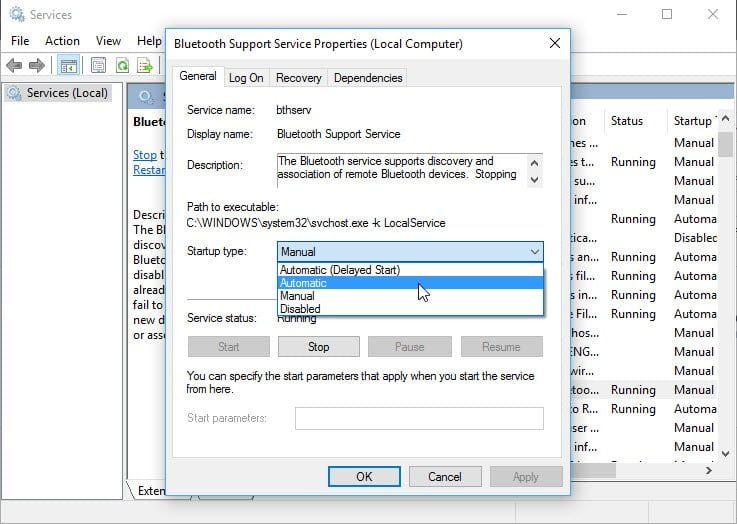
Task: Click the Pause service button
Action: coord(409,347)
